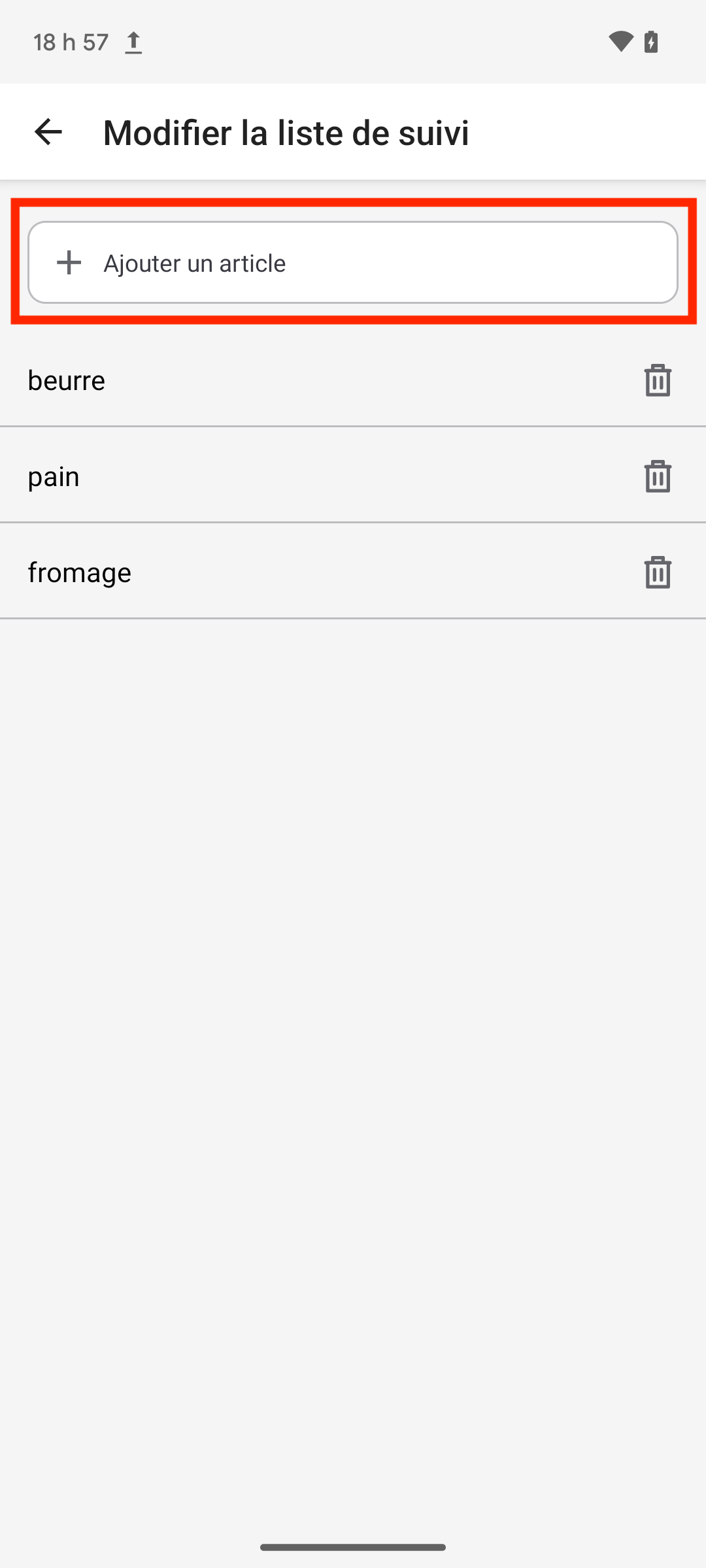The height and width of the screenshot is (1568, 706).
Task: Tap the 18 h 57 clock
Action: point(71,42)
